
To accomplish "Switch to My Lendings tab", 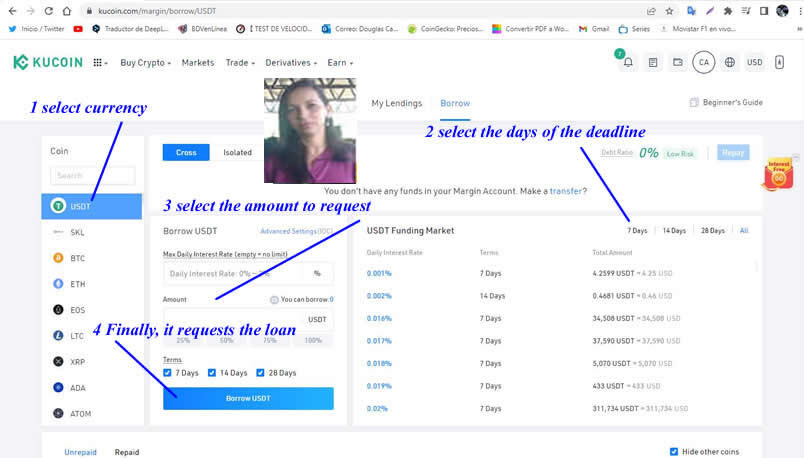I will pos(397,103).
